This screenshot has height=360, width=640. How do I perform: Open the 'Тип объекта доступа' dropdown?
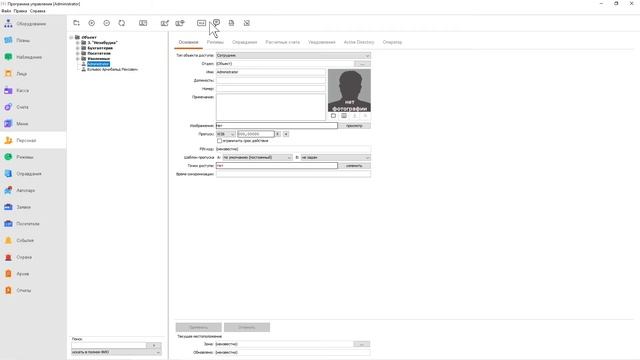click(x=293, y=56)
